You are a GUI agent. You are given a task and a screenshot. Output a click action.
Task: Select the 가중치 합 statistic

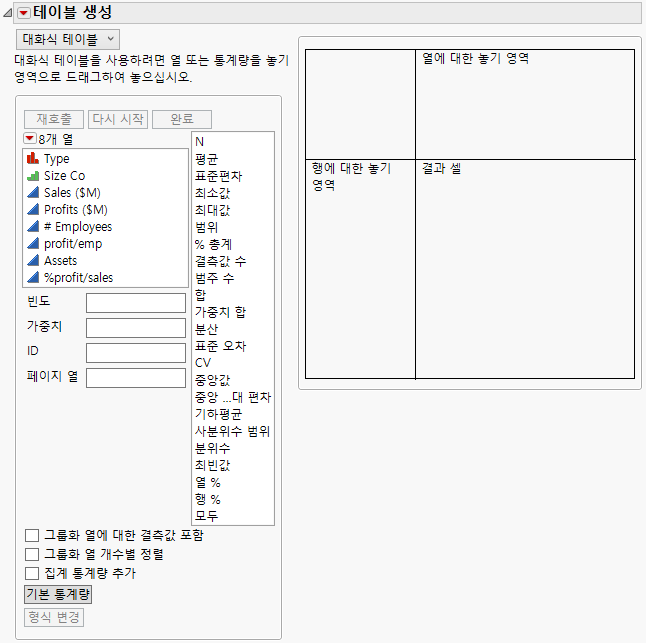220,312
